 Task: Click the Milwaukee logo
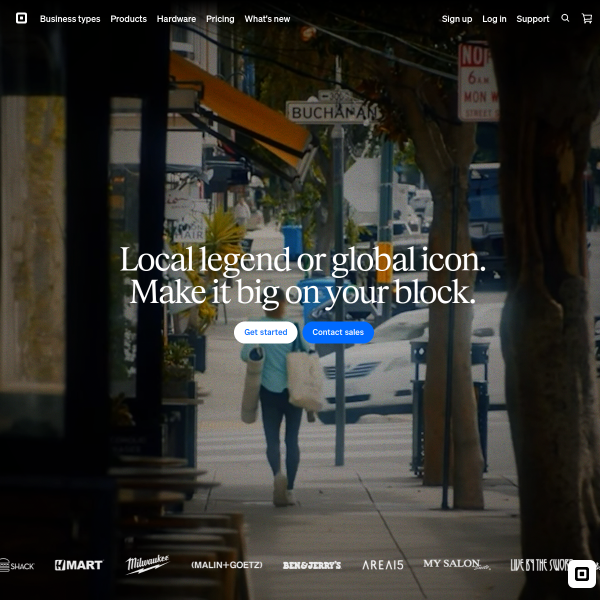point(147,564)
